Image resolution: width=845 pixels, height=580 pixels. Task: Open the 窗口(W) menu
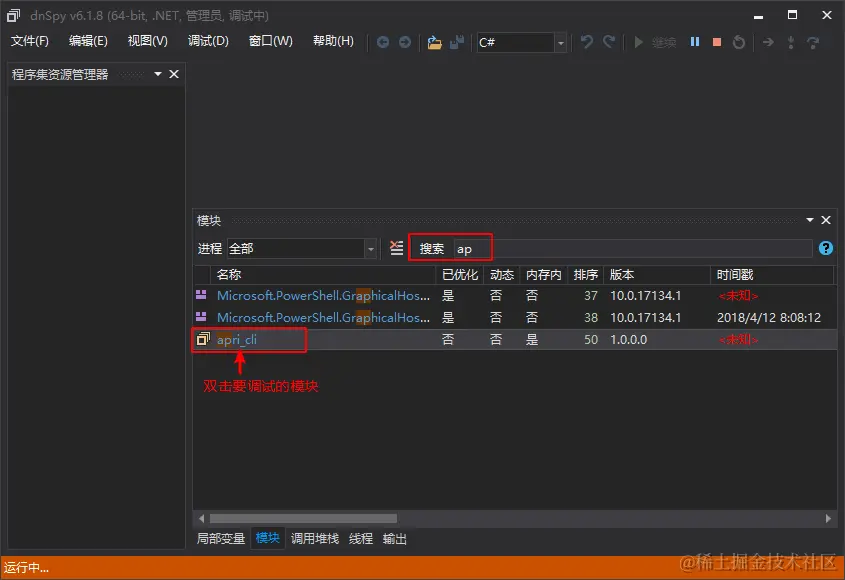tap(271, 42)
